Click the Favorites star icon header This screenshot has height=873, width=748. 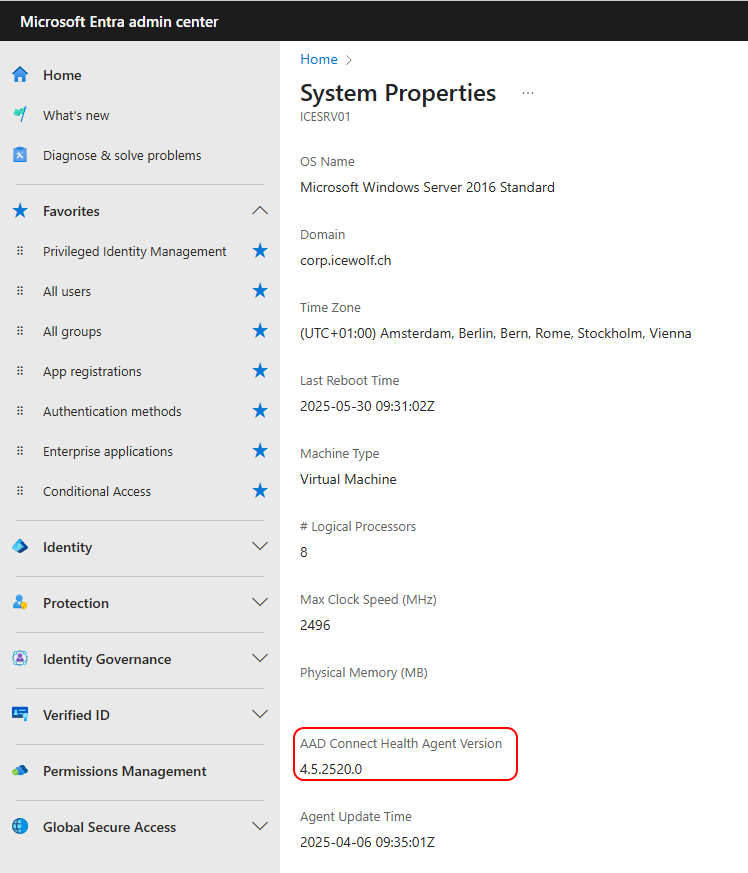(x=20, y=211)
